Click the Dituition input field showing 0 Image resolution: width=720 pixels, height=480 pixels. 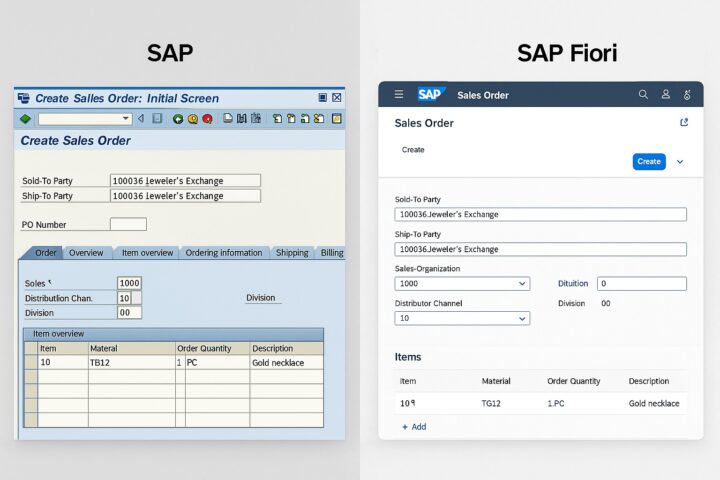pos(642,283)
